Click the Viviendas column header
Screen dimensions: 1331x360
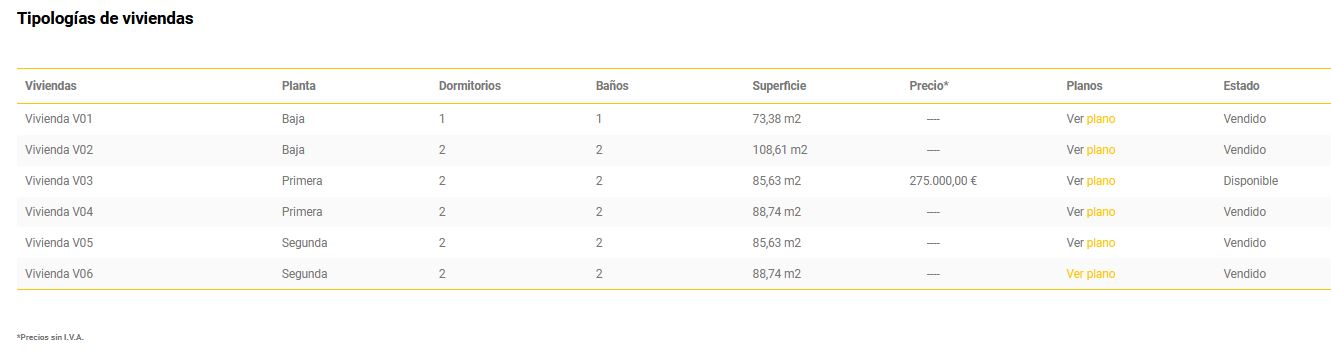pos(51,86)
